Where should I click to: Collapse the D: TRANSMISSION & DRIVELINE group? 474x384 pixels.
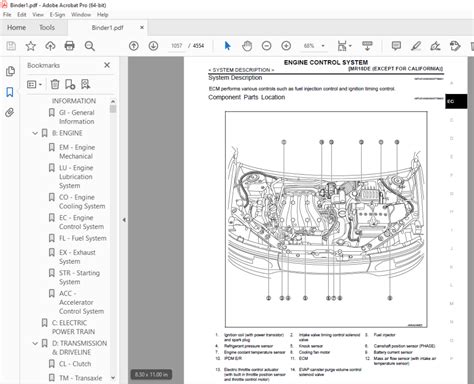[x=35, y=343]
